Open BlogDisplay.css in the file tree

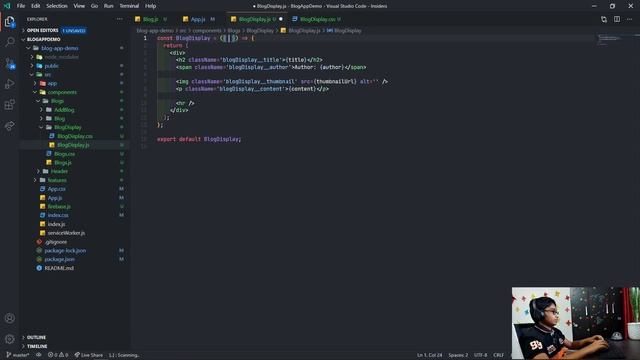click(75, 136)
